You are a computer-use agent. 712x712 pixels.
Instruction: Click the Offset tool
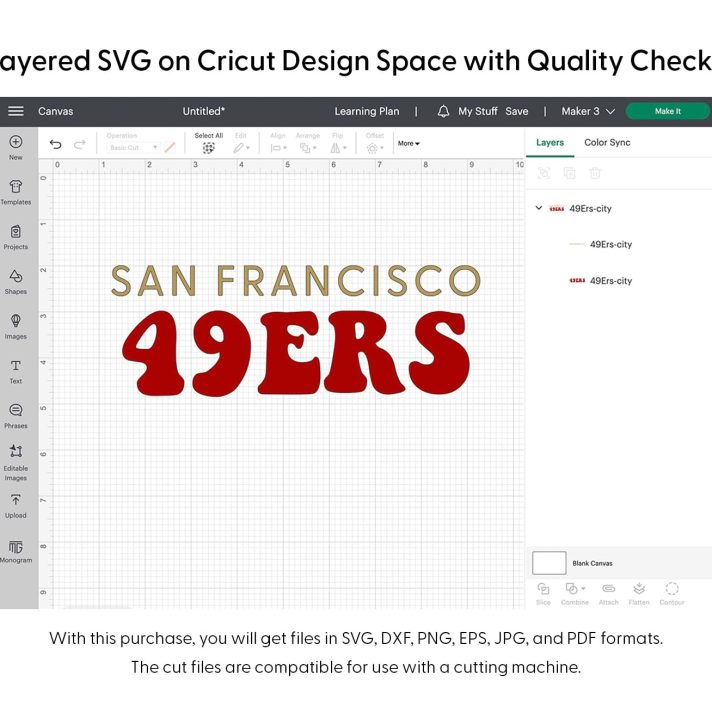pos(375,143)
